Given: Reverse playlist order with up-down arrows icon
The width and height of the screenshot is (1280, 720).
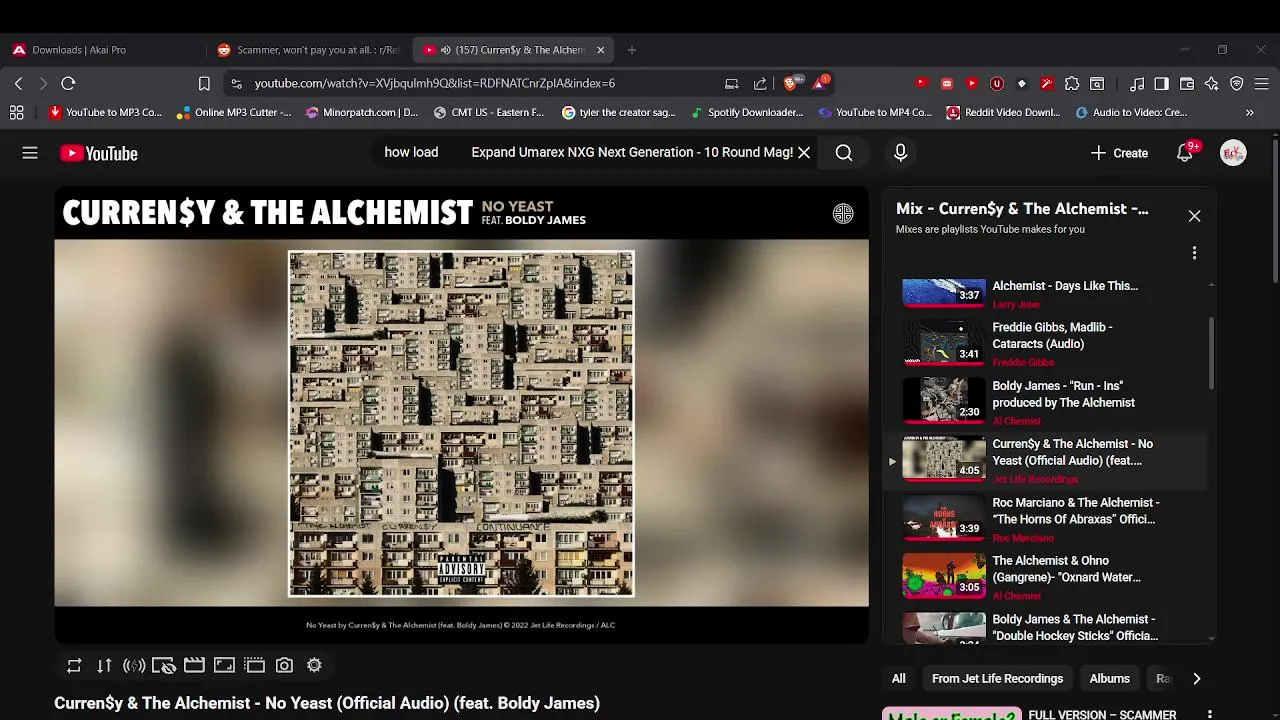Looking at the screenshot, I should tap(104, 665).
